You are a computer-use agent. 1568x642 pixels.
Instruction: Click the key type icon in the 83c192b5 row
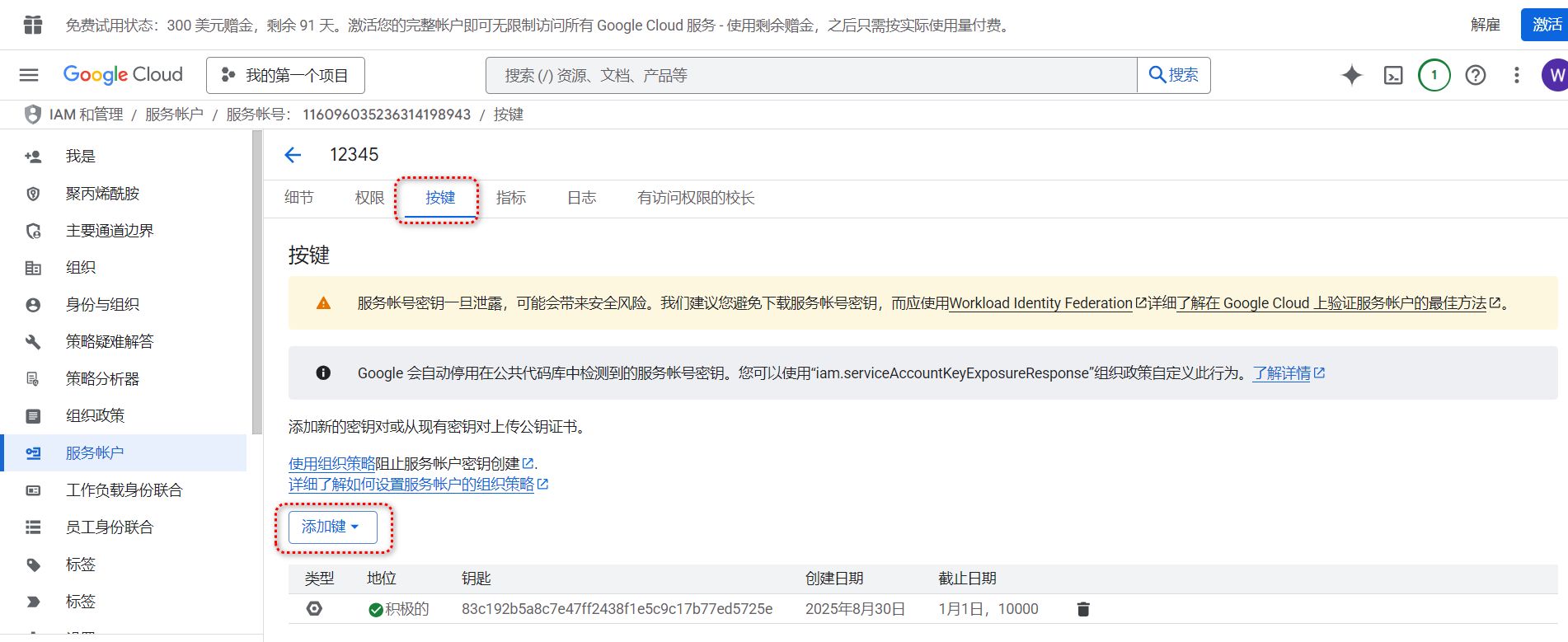[314, 608]
